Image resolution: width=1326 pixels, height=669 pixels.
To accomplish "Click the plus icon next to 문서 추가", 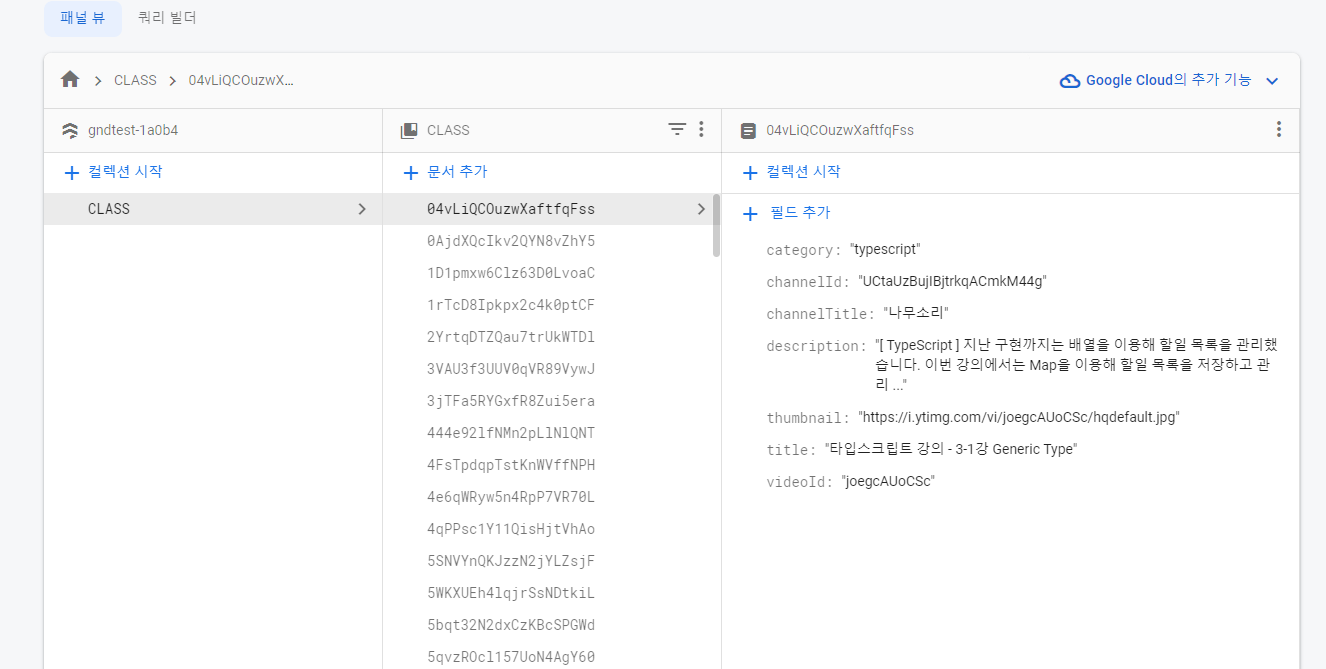I will (410, 172).
